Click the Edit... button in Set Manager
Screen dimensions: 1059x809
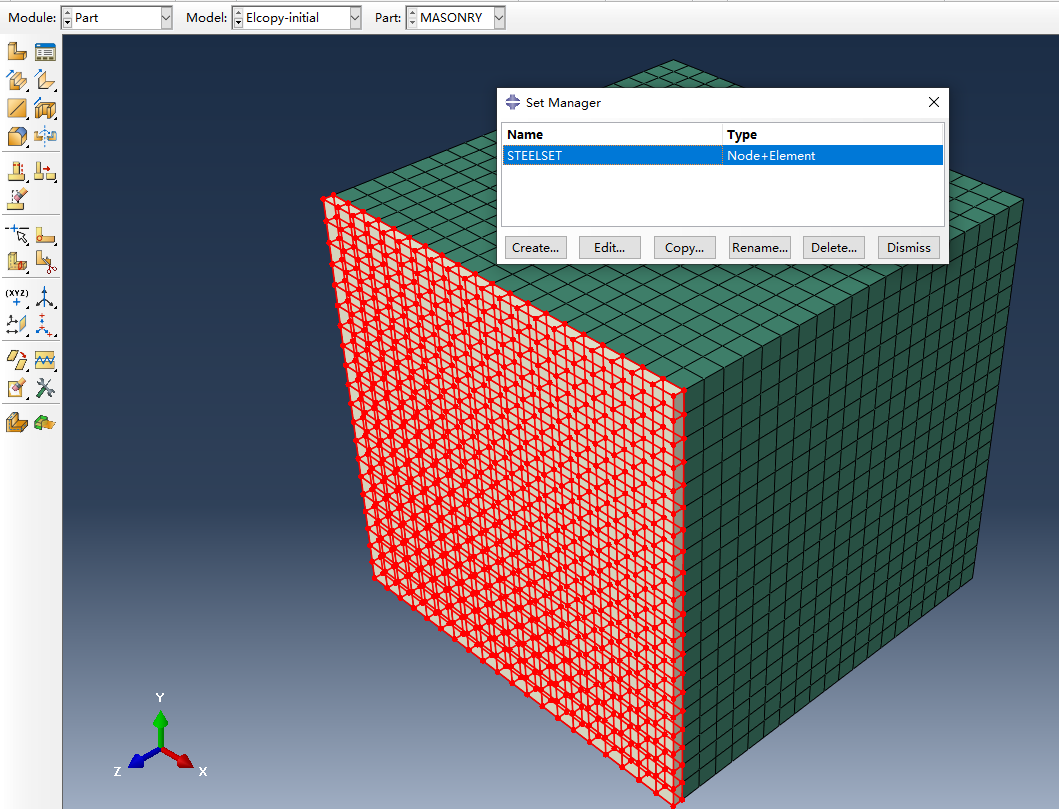point(609,248)
